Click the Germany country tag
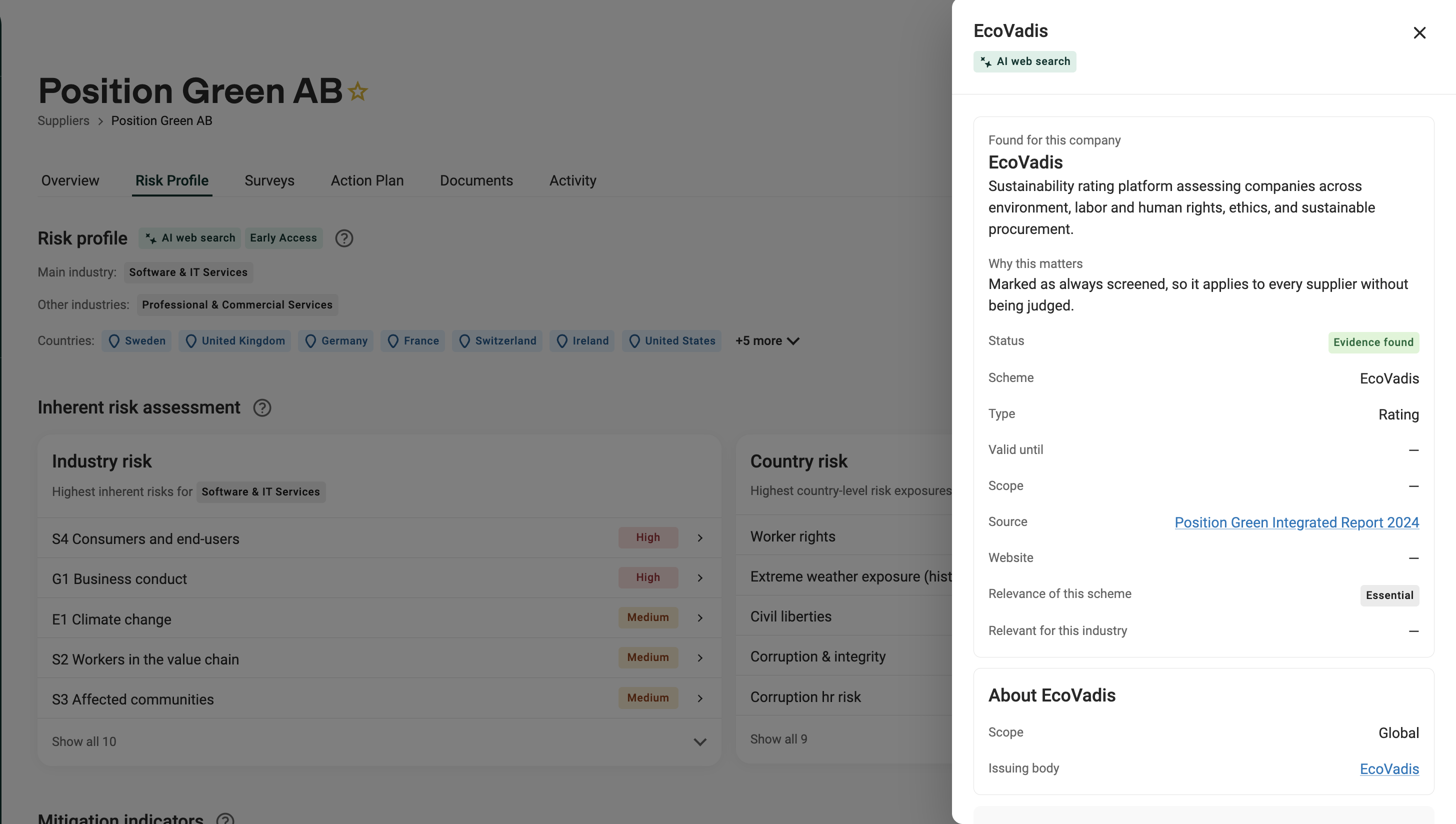The width and height of the screenshot is (1456, 824). 335,341
